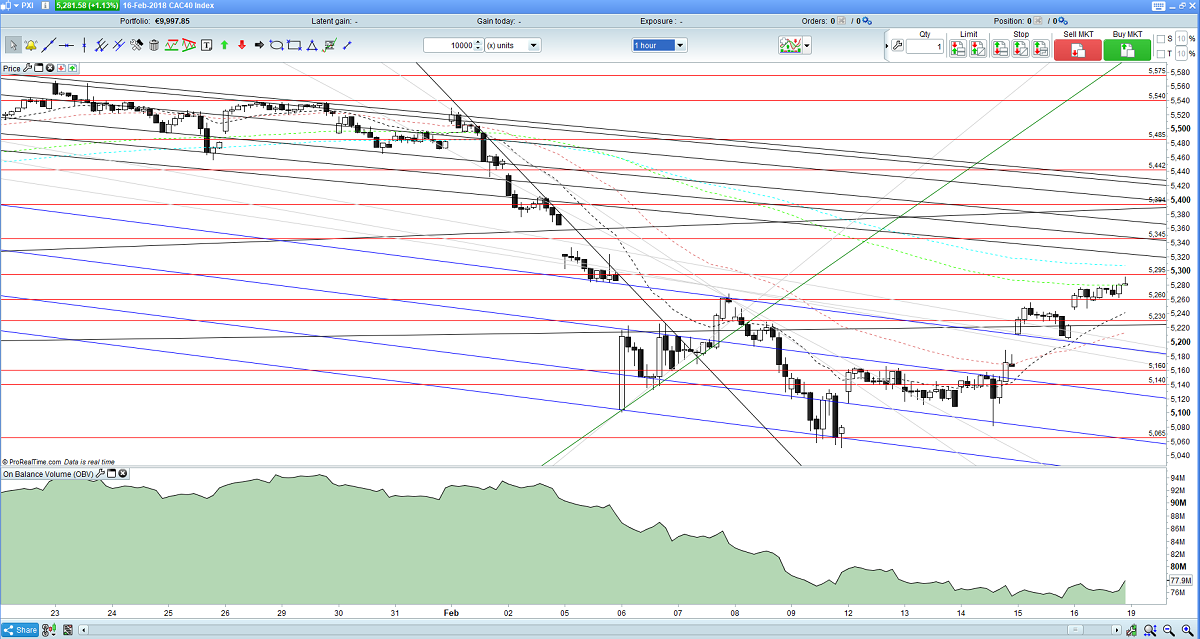Close the Price panel with X icon
The height and width of the screenshot is (639, 1200).
[50, 68]
